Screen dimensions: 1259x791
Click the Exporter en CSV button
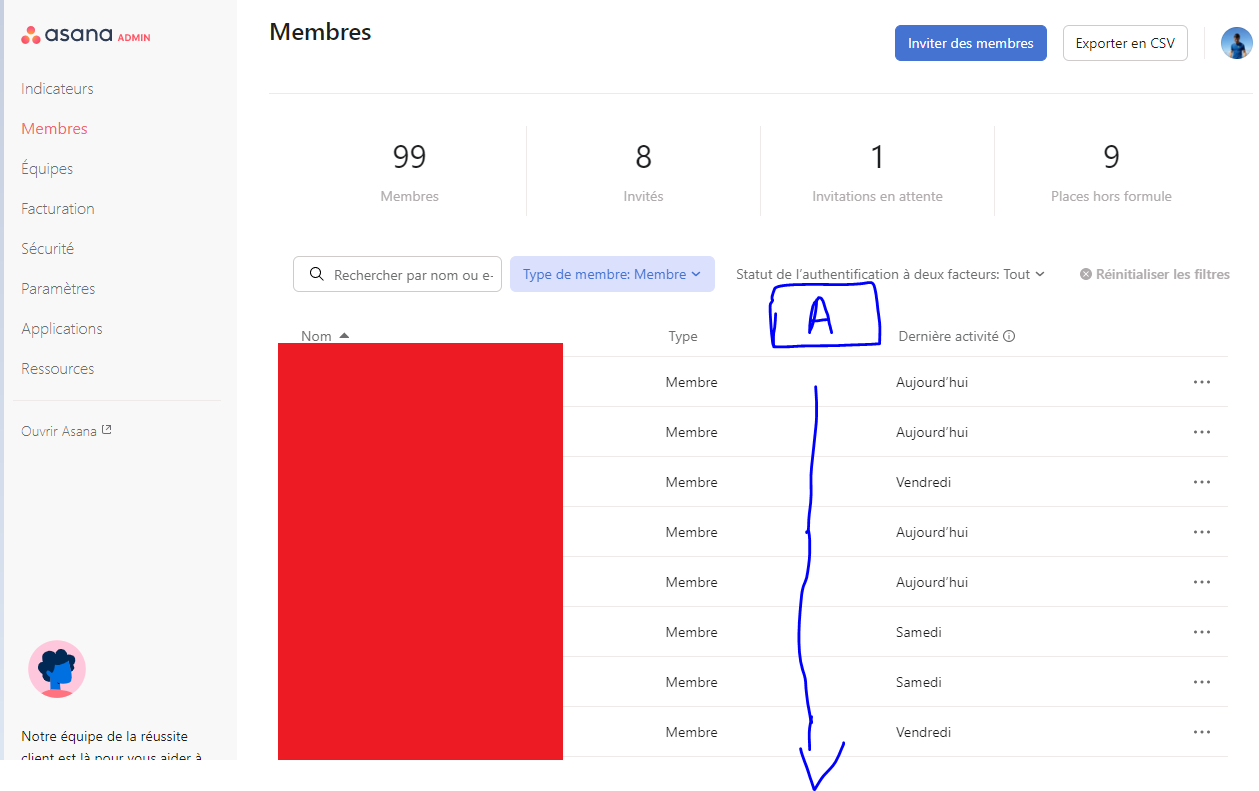click(x=1125, y=43)
